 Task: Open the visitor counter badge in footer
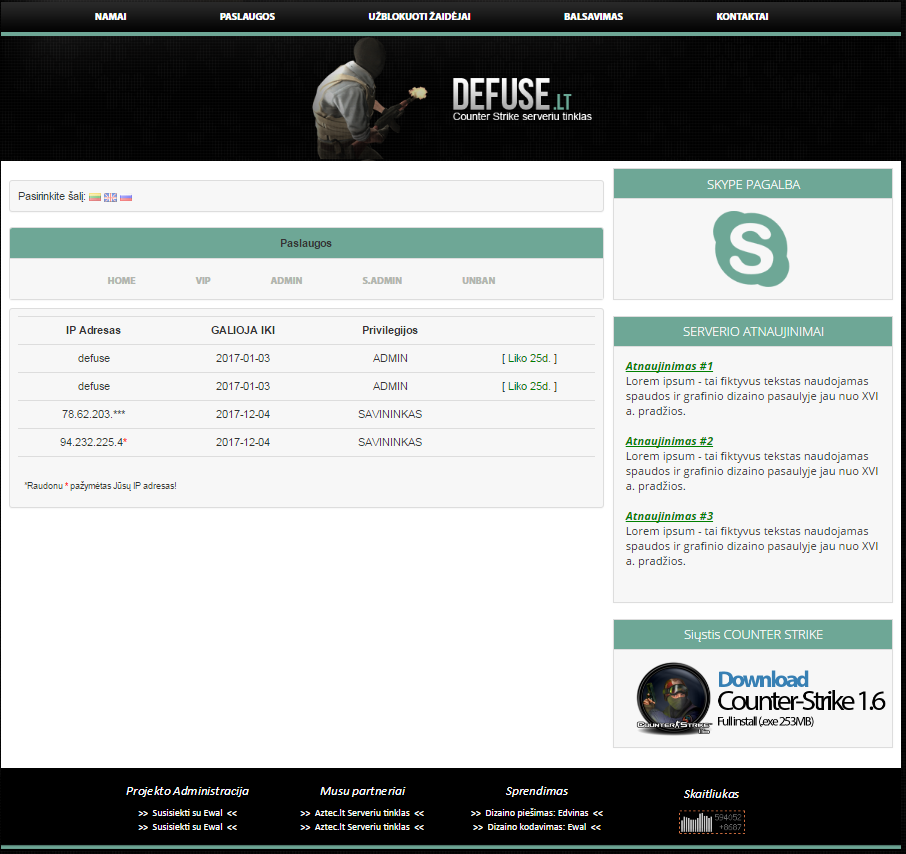pos(711,822)
